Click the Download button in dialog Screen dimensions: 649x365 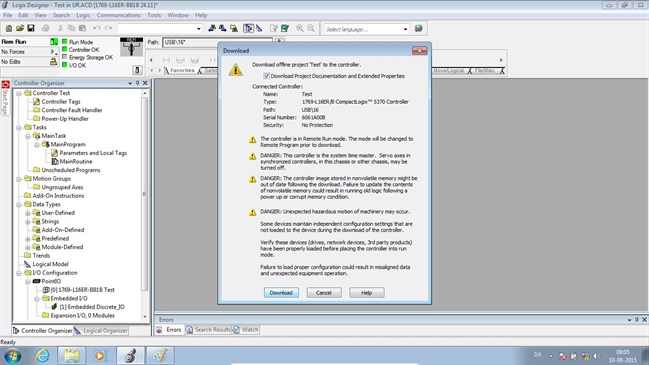281,293
